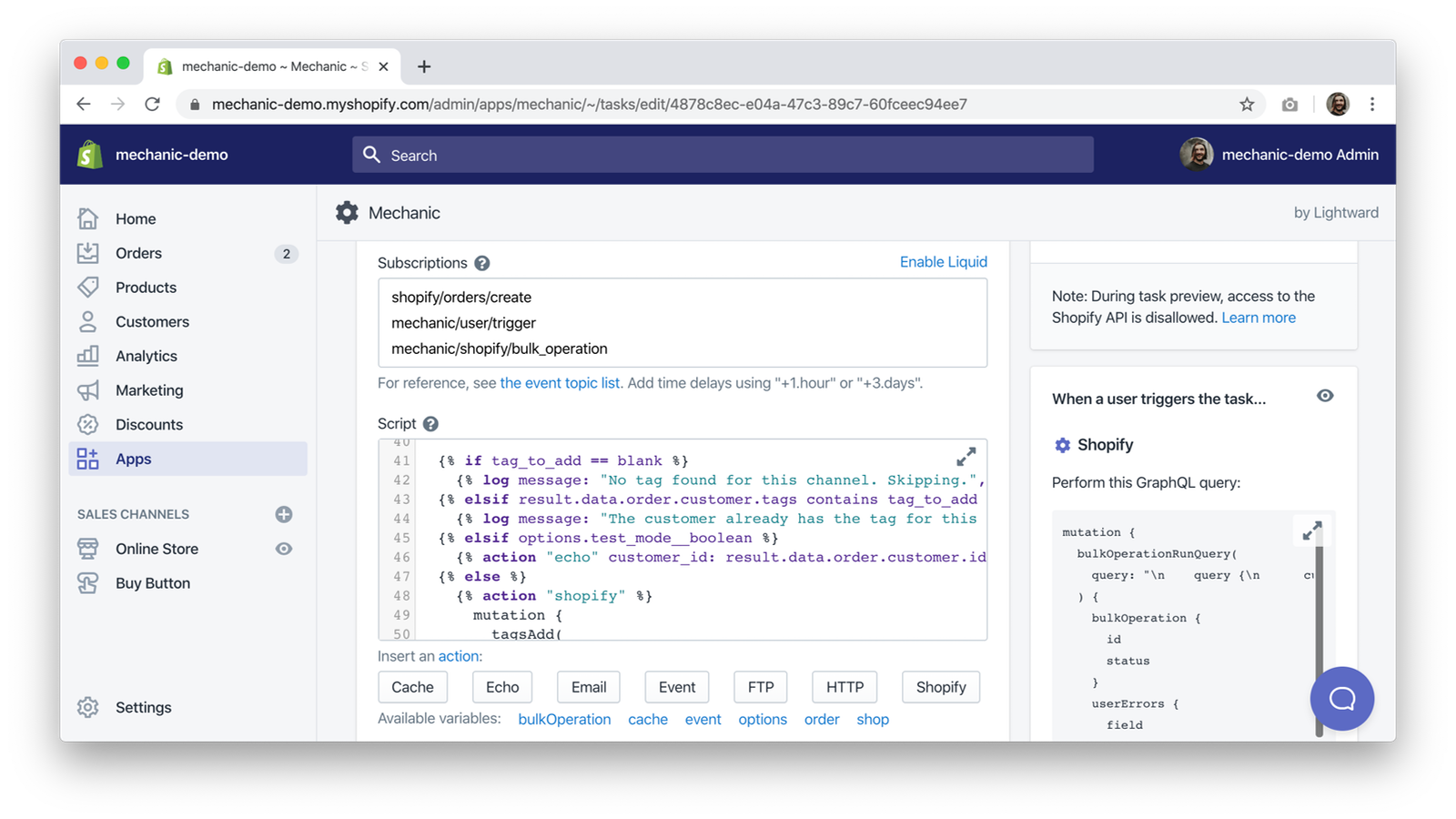
Task: Click the Customers person icon
Action: 88,322
